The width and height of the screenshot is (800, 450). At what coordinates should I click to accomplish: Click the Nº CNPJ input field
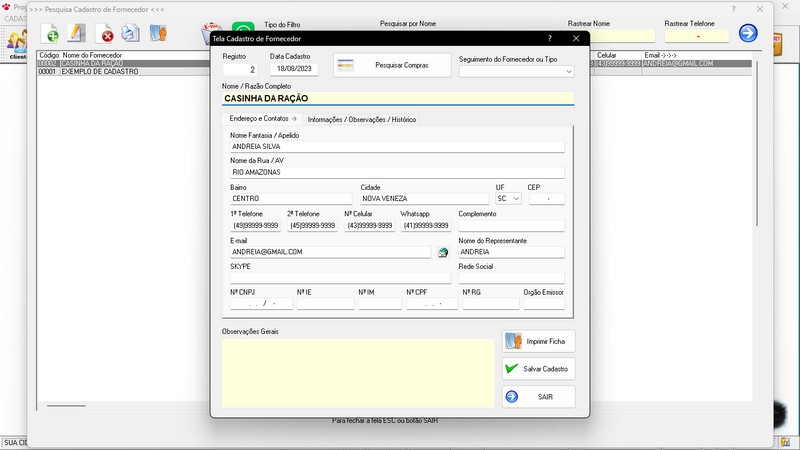pos(257,304)
